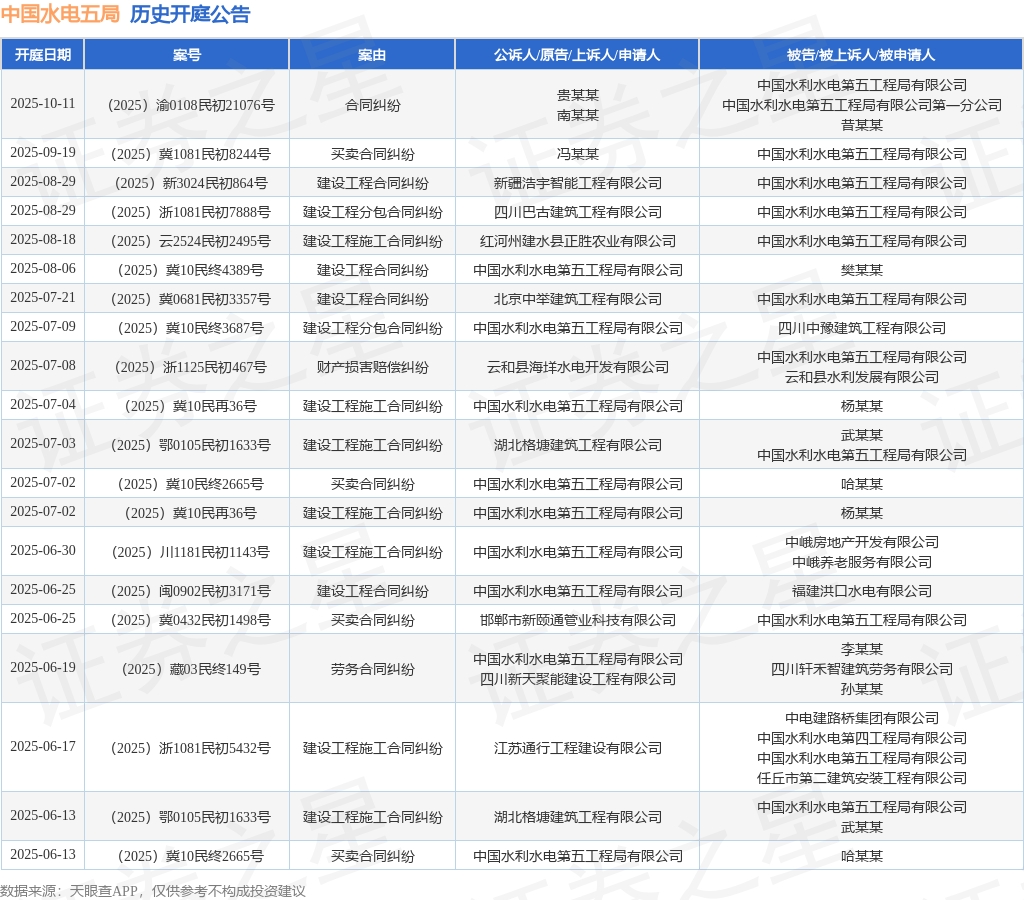This screenshot has height=900, width=1024.
Task: Click defendant 樊某某
Action: point(862,270)
